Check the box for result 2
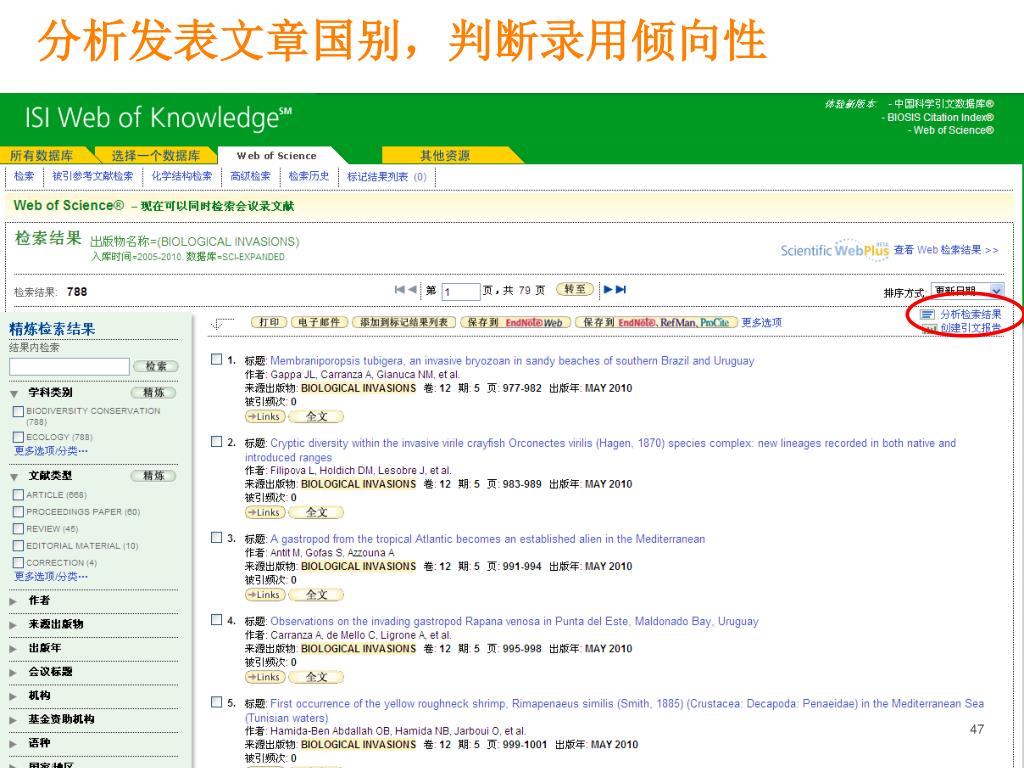Viewport: 1024px width, 768px height. tap(217, 441)
